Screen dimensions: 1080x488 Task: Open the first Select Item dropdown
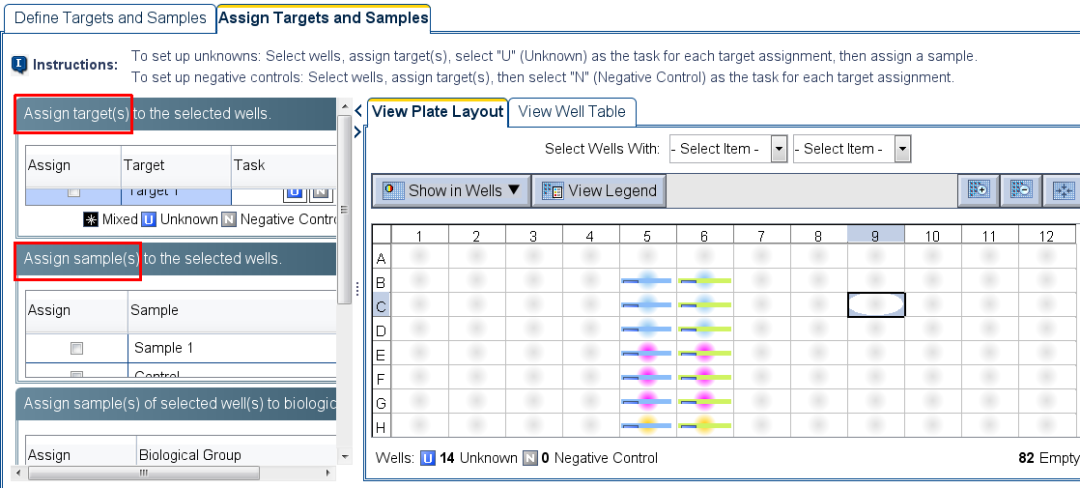tap(779, 149)
